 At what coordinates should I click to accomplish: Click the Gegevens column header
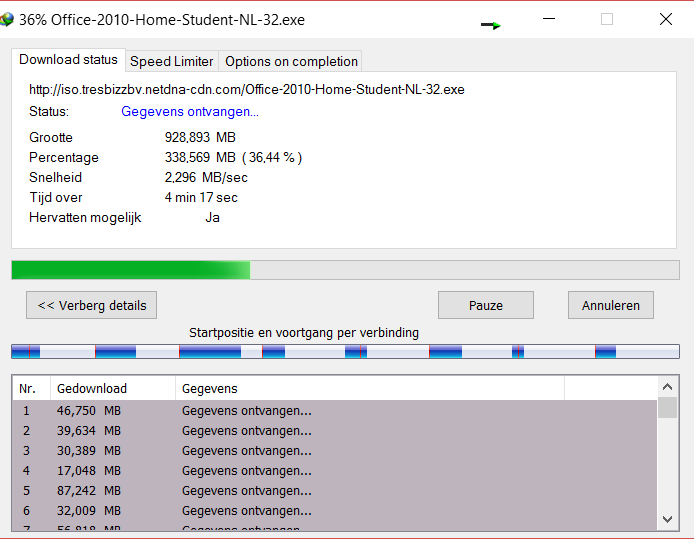coord(370,389)
